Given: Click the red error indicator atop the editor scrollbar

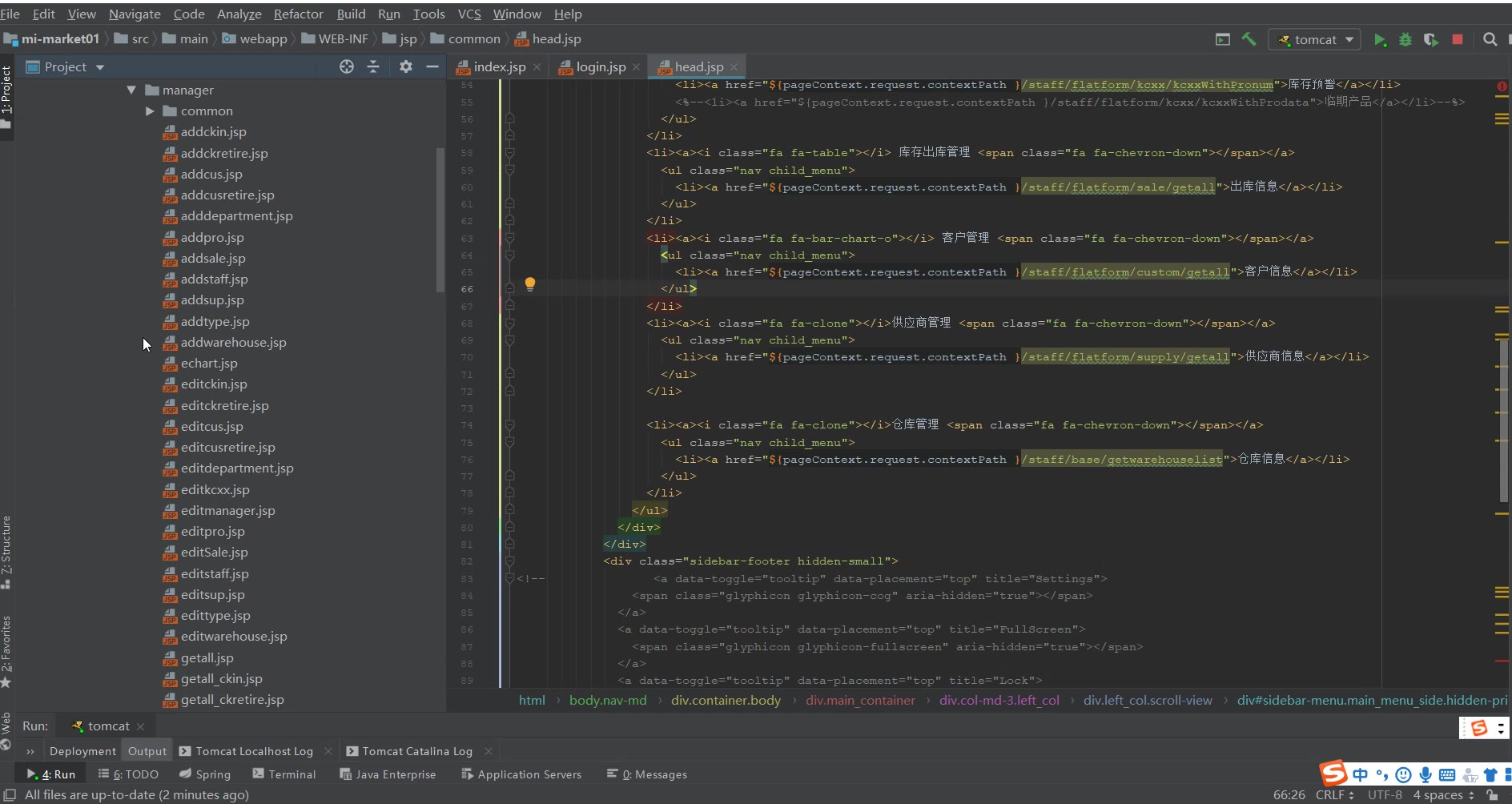Looking at the screenshot, I should click(1502, 86).
